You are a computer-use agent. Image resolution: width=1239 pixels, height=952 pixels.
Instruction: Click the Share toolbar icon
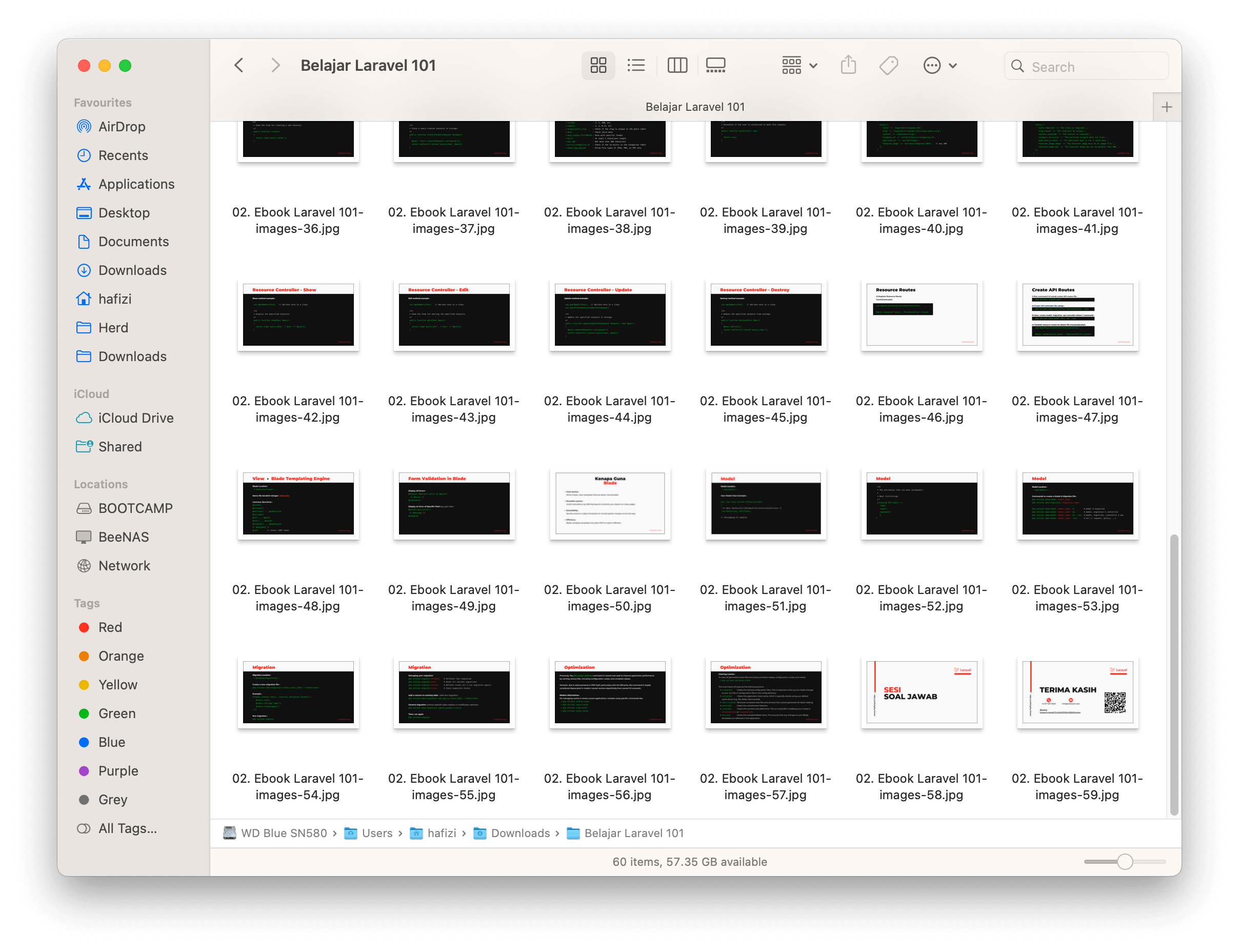pos(848,66)
